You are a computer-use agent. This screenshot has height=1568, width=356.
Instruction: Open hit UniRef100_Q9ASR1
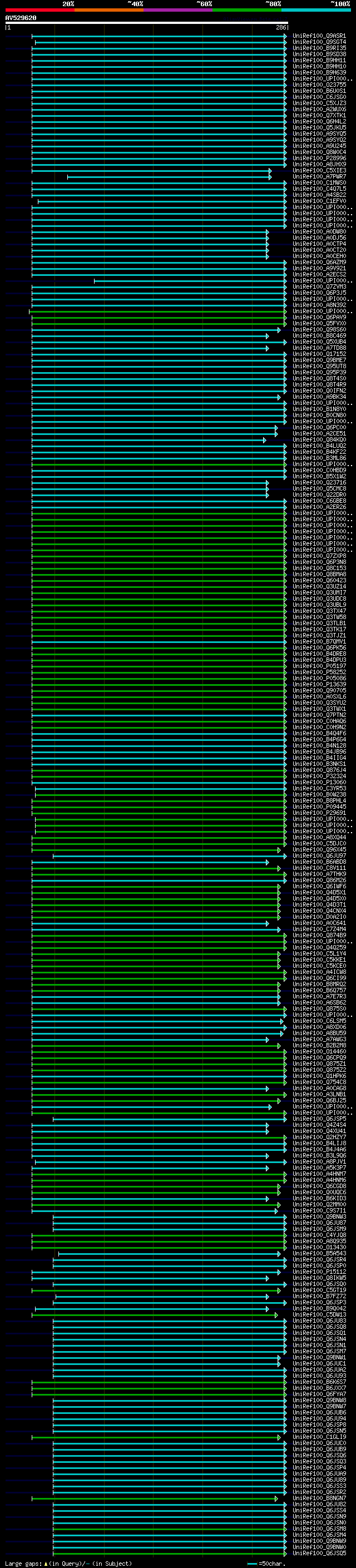[x=319, y=36]
